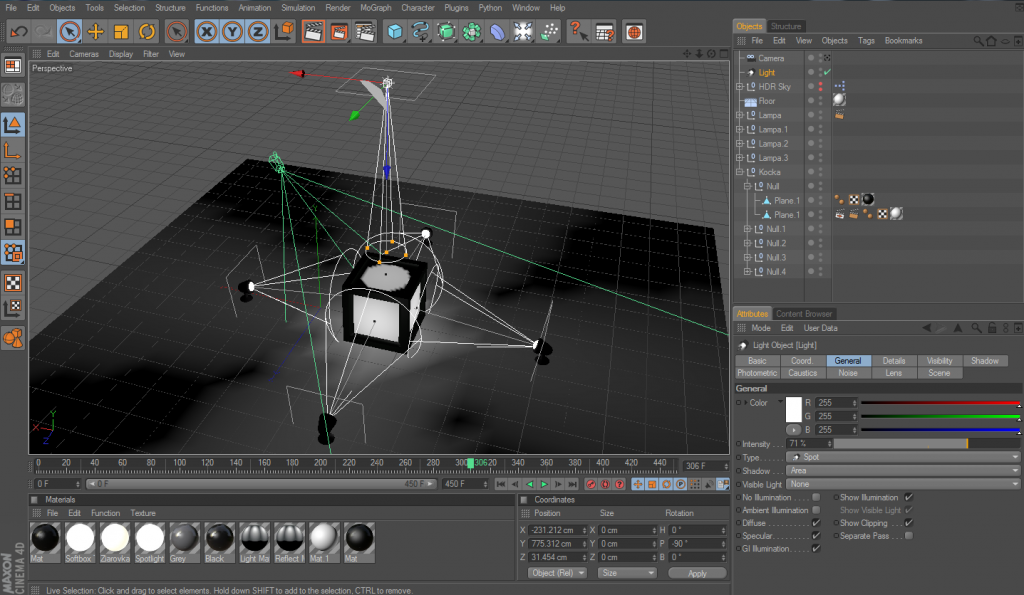The height and width of the screenshot is (595, 1024).
Task: Click the Undo arrow icon
Action: 19,32
